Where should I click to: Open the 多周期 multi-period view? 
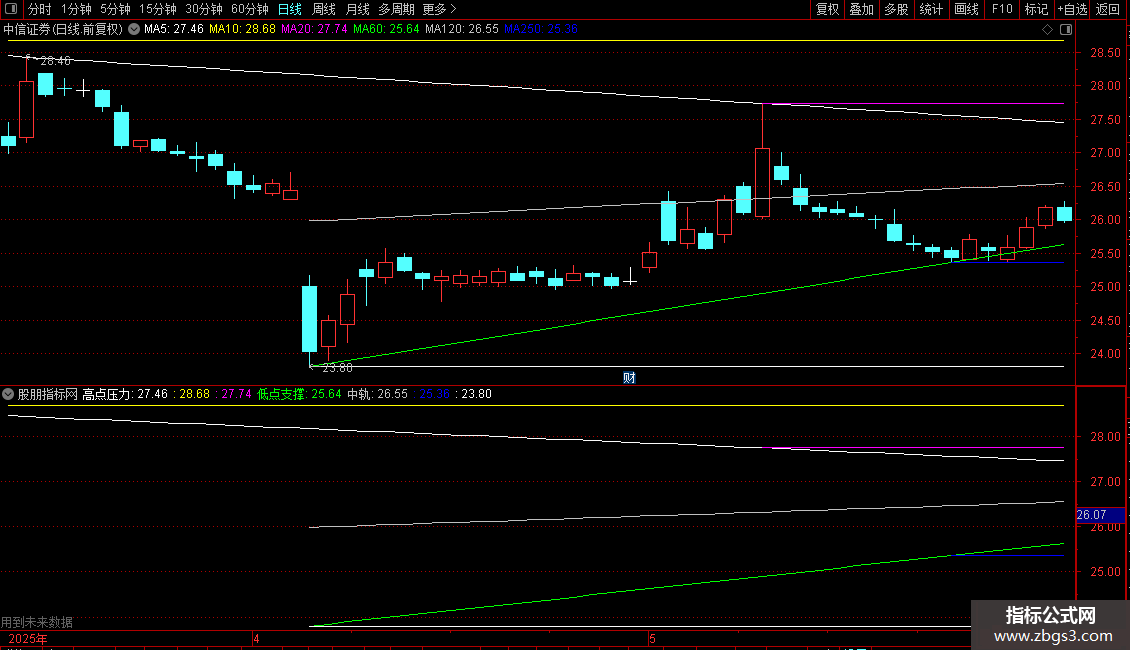pyautogui.click(x=396, y=9)
